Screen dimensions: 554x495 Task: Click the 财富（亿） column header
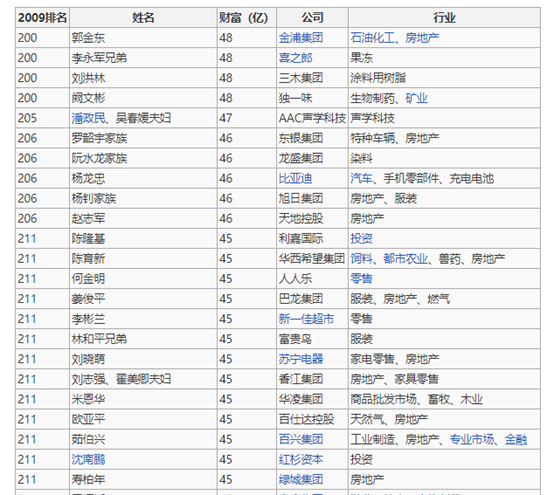click(247, 18)
